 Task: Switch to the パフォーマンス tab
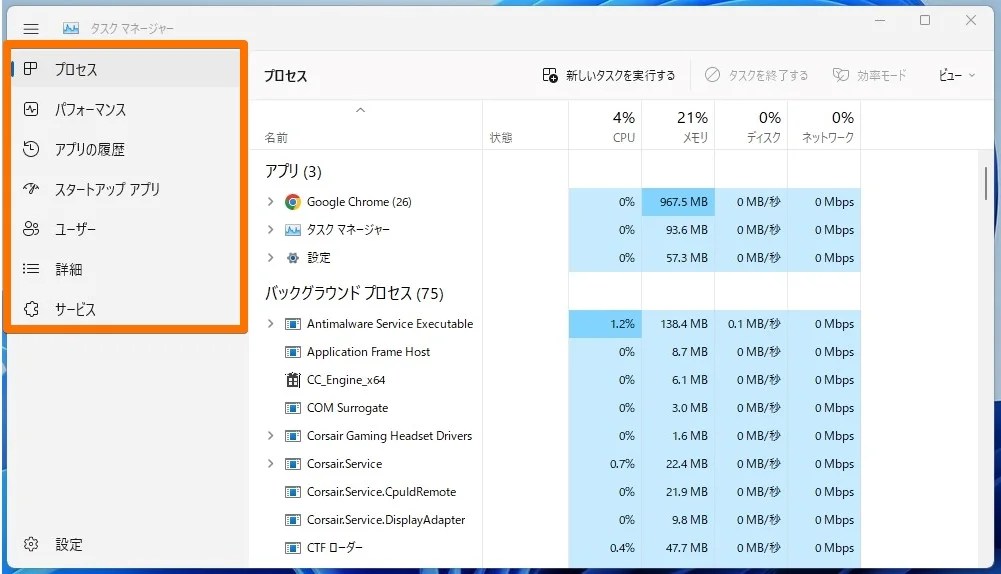[125, 109]
